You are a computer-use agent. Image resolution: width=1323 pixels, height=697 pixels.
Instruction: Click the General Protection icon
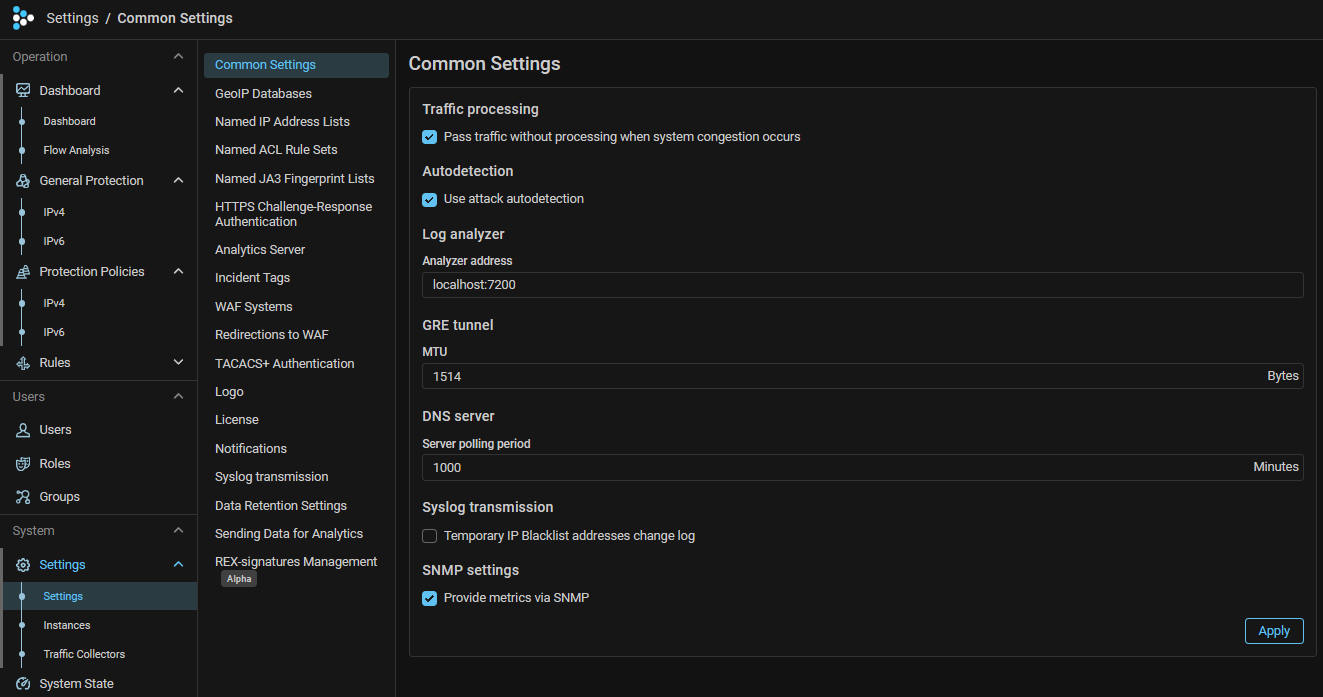23,181
